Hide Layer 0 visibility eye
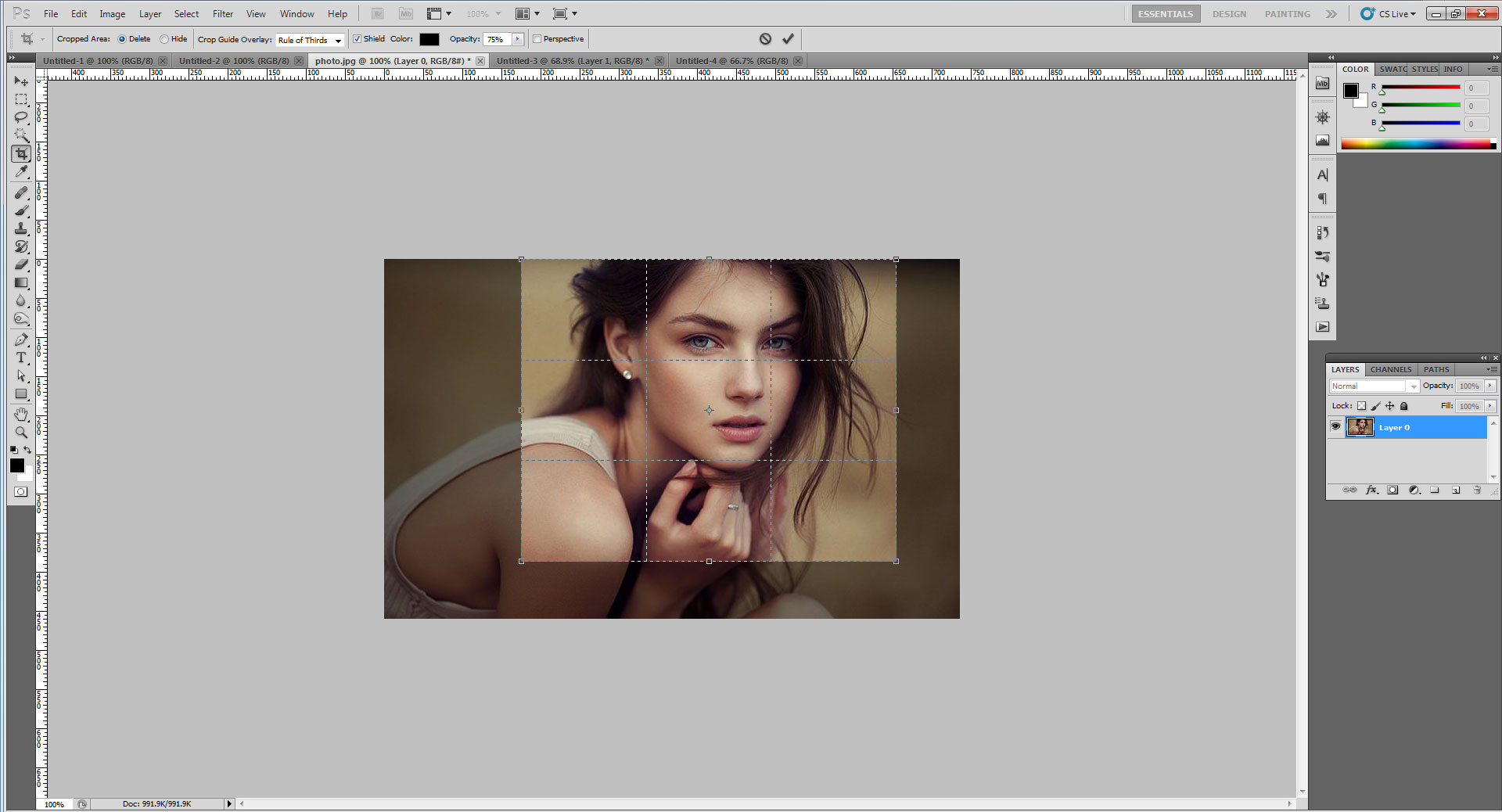This screenshot has width=1502, height=812. [1335, 427]
